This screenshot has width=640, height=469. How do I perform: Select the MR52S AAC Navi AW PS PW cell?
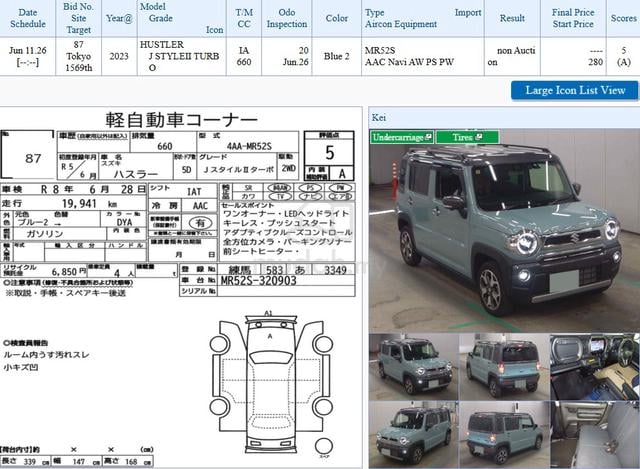click(x=423, y=56)
